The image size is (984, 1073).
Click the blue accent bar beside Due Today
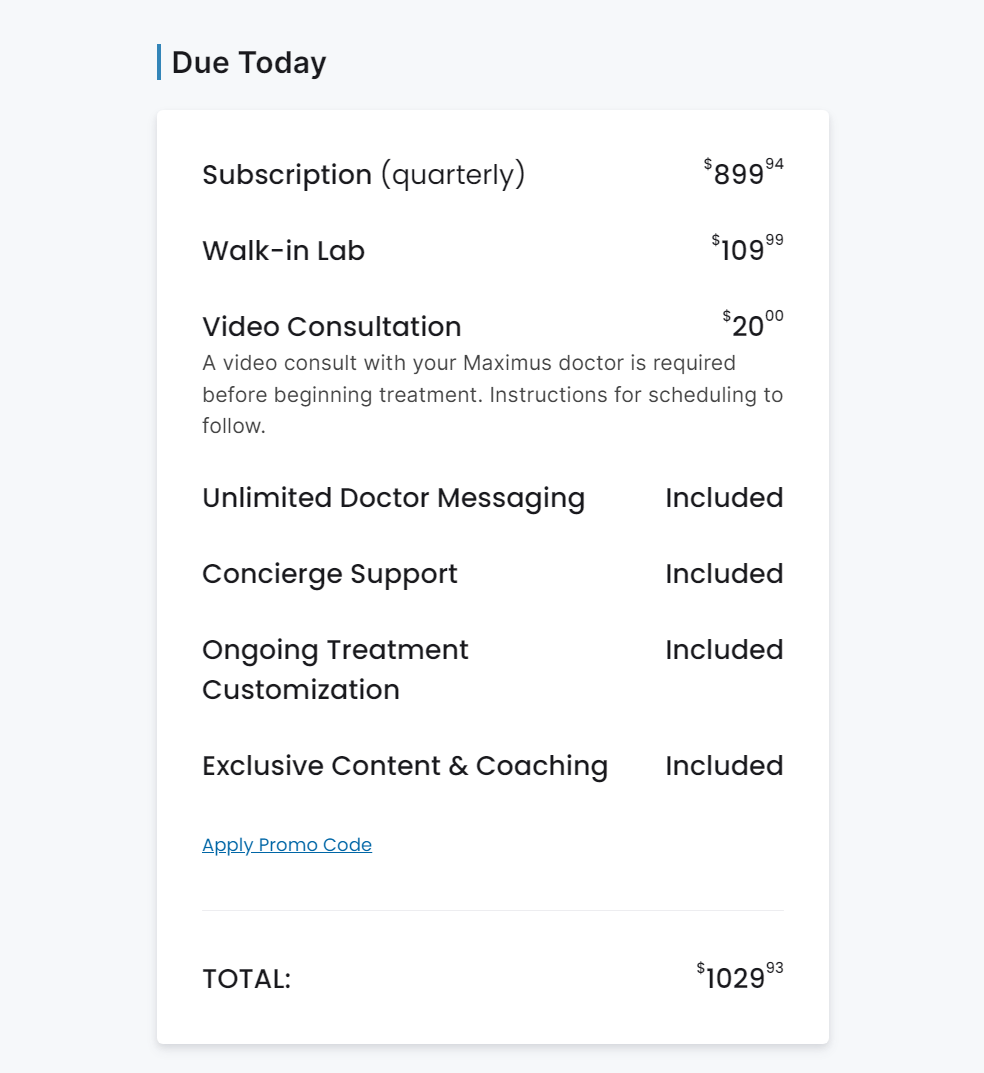[x=159, y=62]
